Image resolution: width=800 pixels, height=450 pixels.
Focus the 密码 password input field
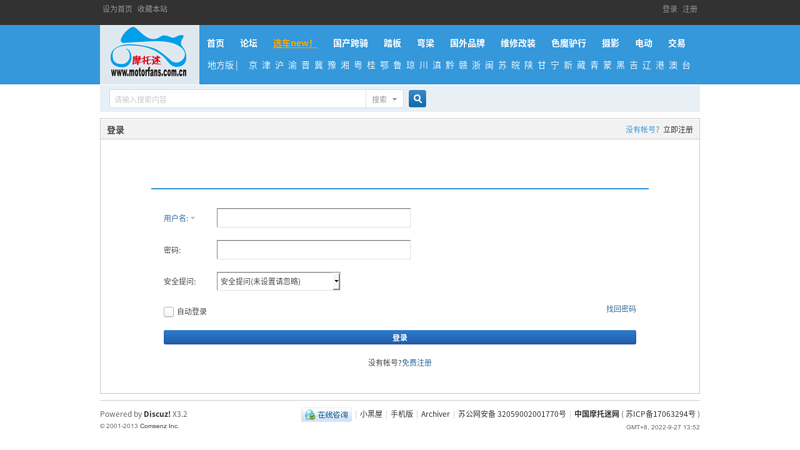coord(313,250)
